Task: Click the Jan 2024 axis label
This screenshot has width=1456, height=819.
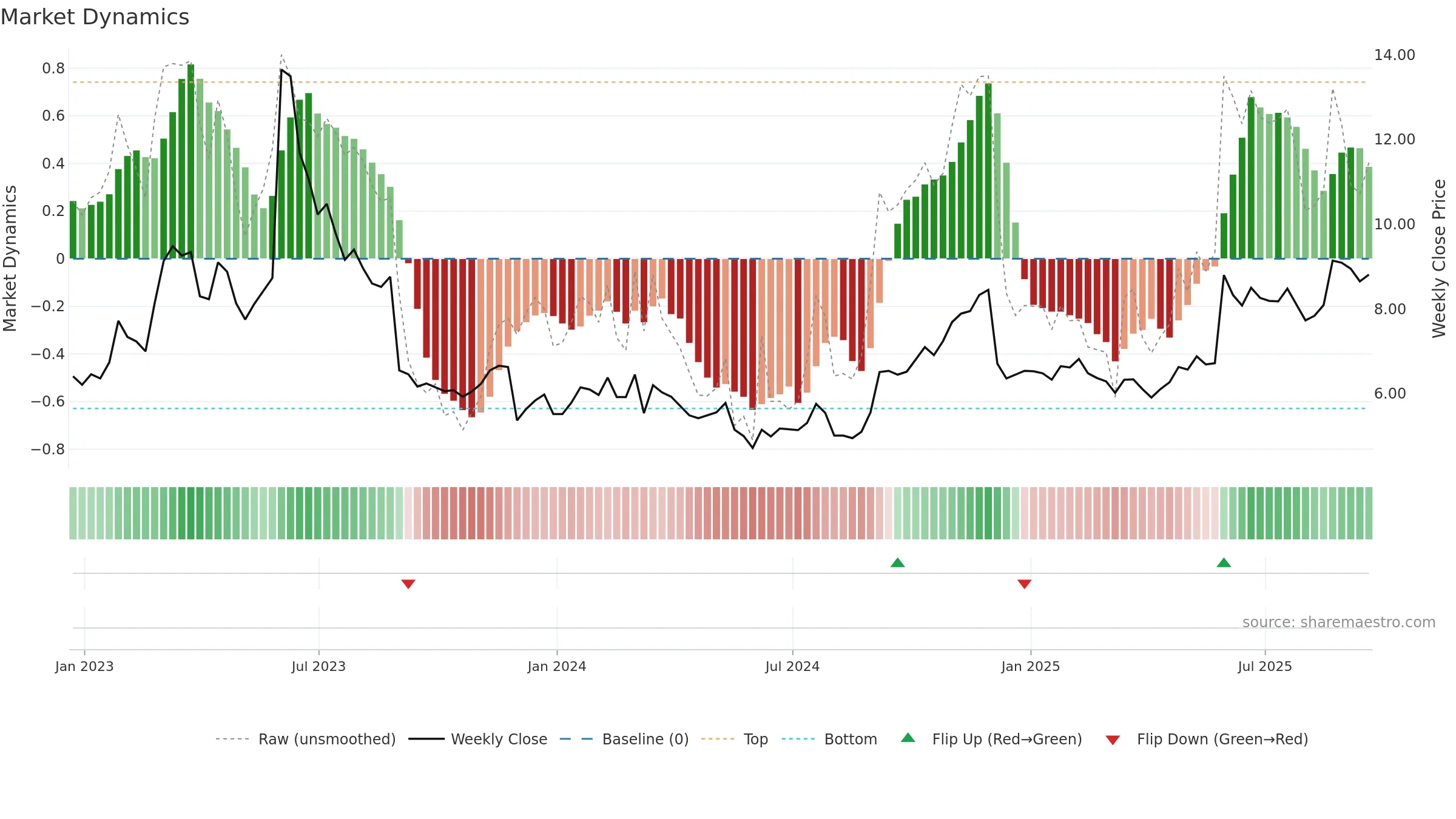Action: pos(557,666)
